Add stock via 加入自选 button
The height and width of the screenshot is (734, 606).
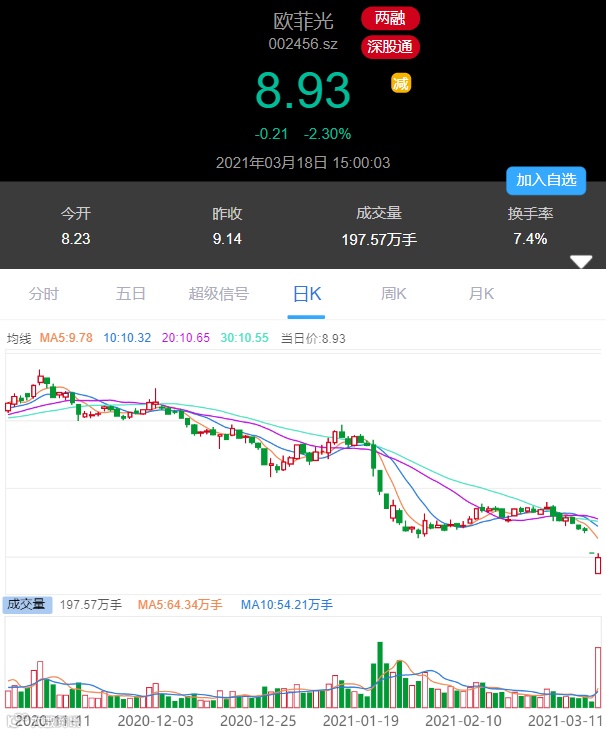(546, 180)
